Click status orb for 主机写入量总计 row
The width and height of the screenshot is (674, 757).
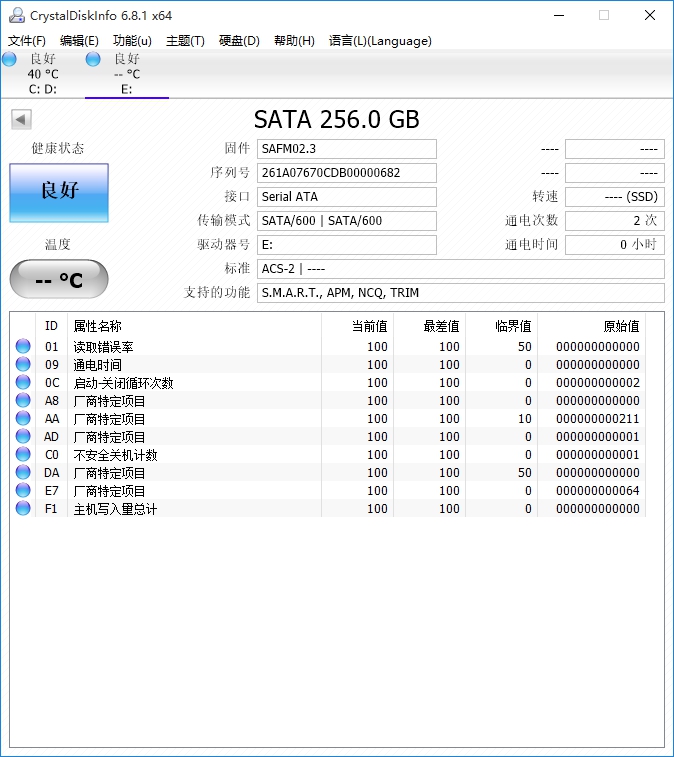(x=23, y=509)
